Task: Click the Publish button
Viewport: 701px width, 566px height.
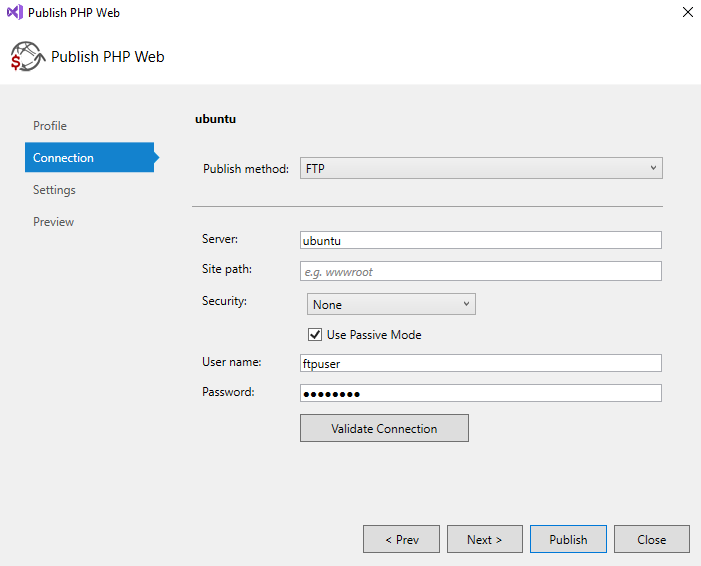Action: tap(568, 539)
